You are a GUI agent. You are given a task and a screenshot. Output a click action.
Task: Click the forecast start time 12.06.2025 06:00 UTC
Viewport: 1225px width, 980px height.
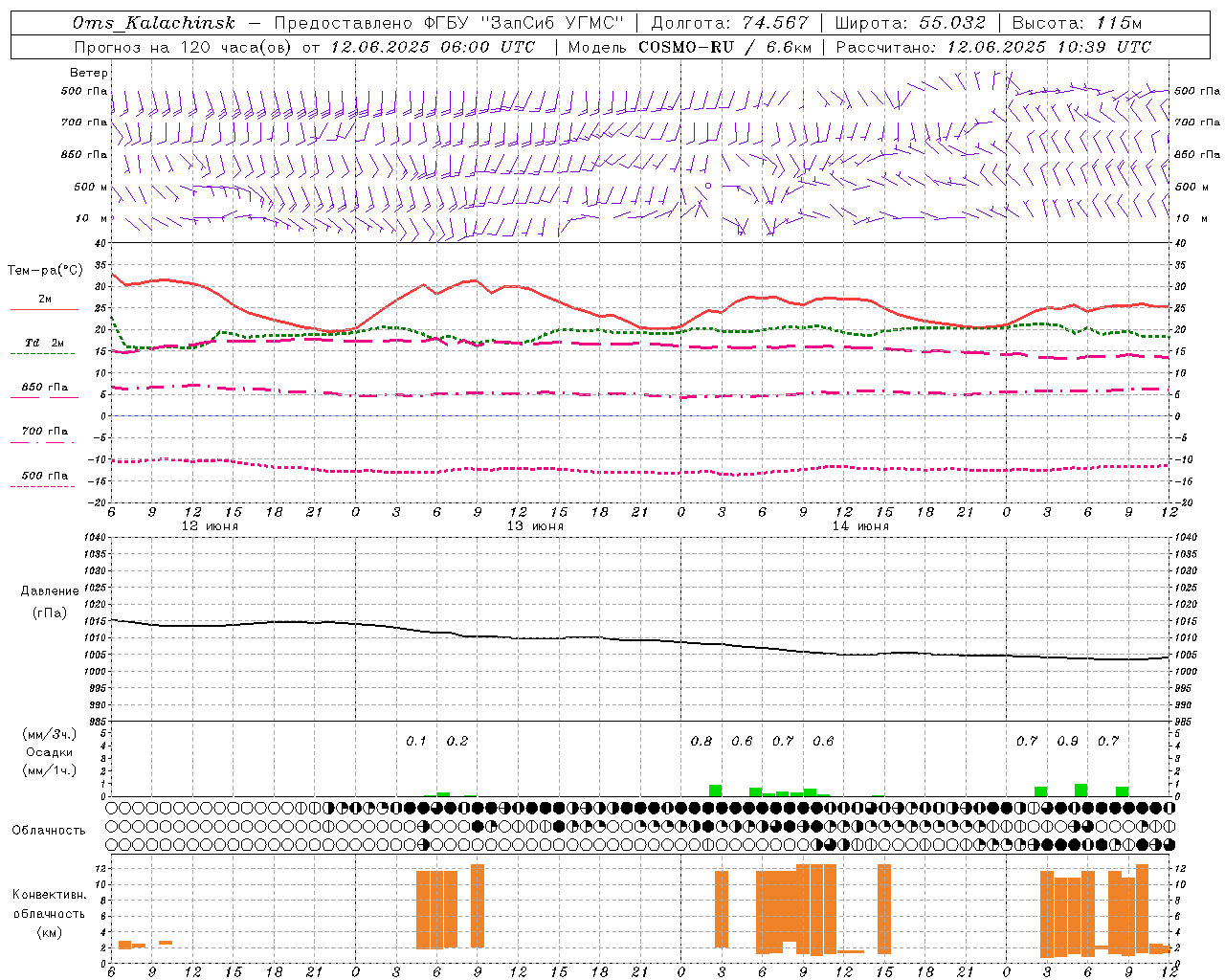433,47
